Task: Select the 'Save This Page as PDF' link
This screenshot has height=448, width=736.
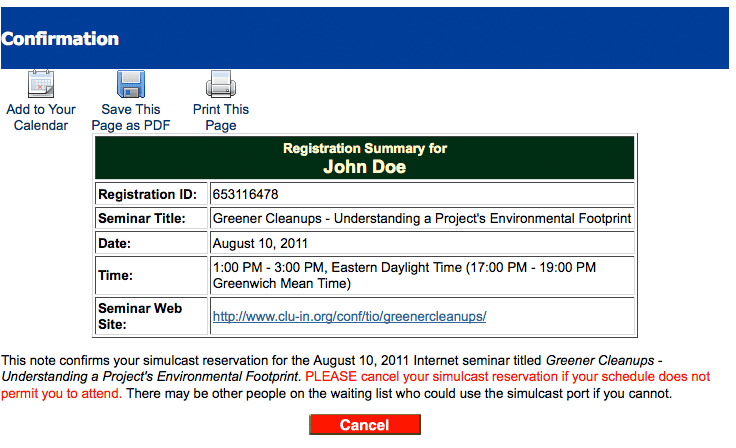Action: pyautogui.click(x=131, y=117)
